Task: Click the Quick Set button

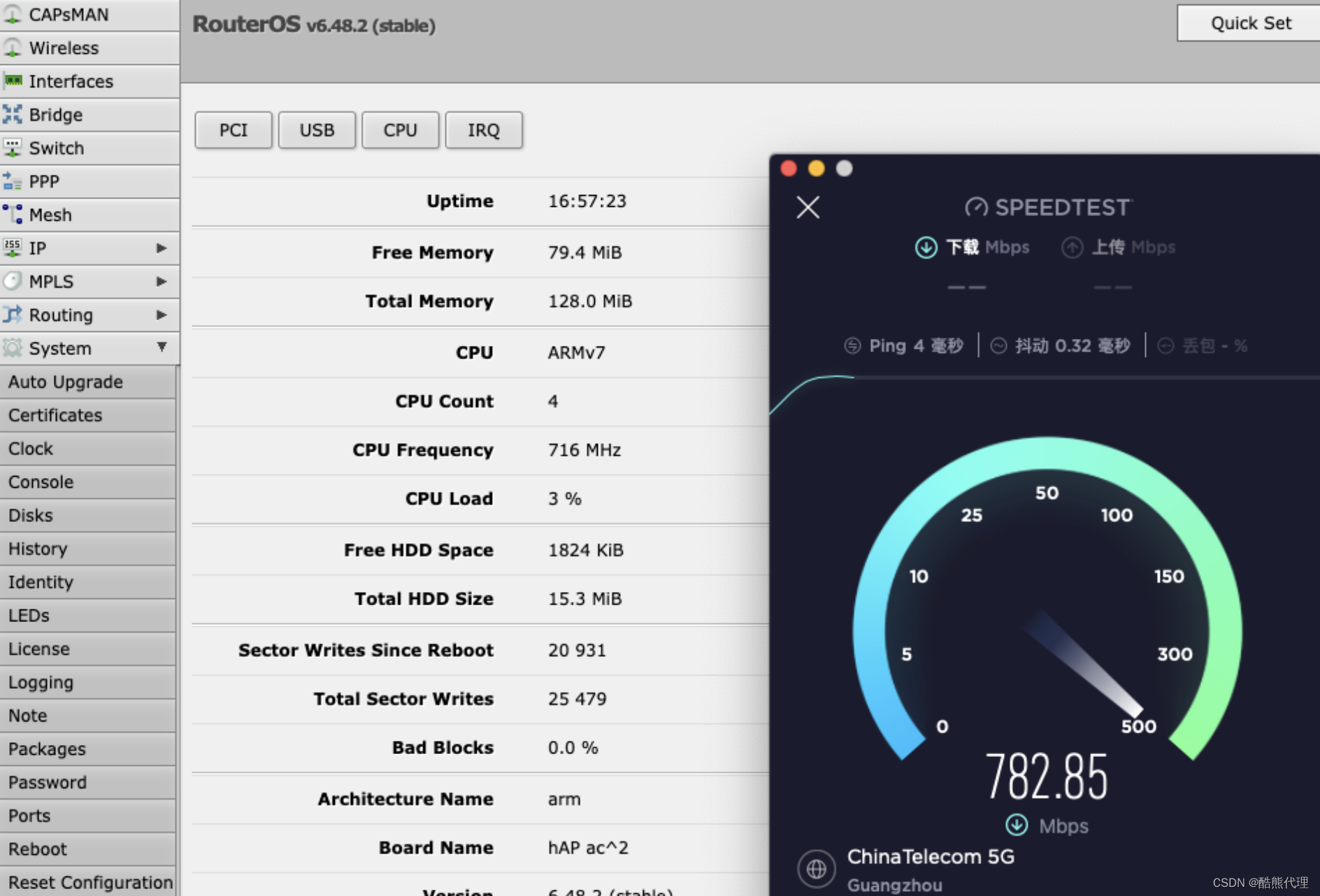Action: point(1250,23)
